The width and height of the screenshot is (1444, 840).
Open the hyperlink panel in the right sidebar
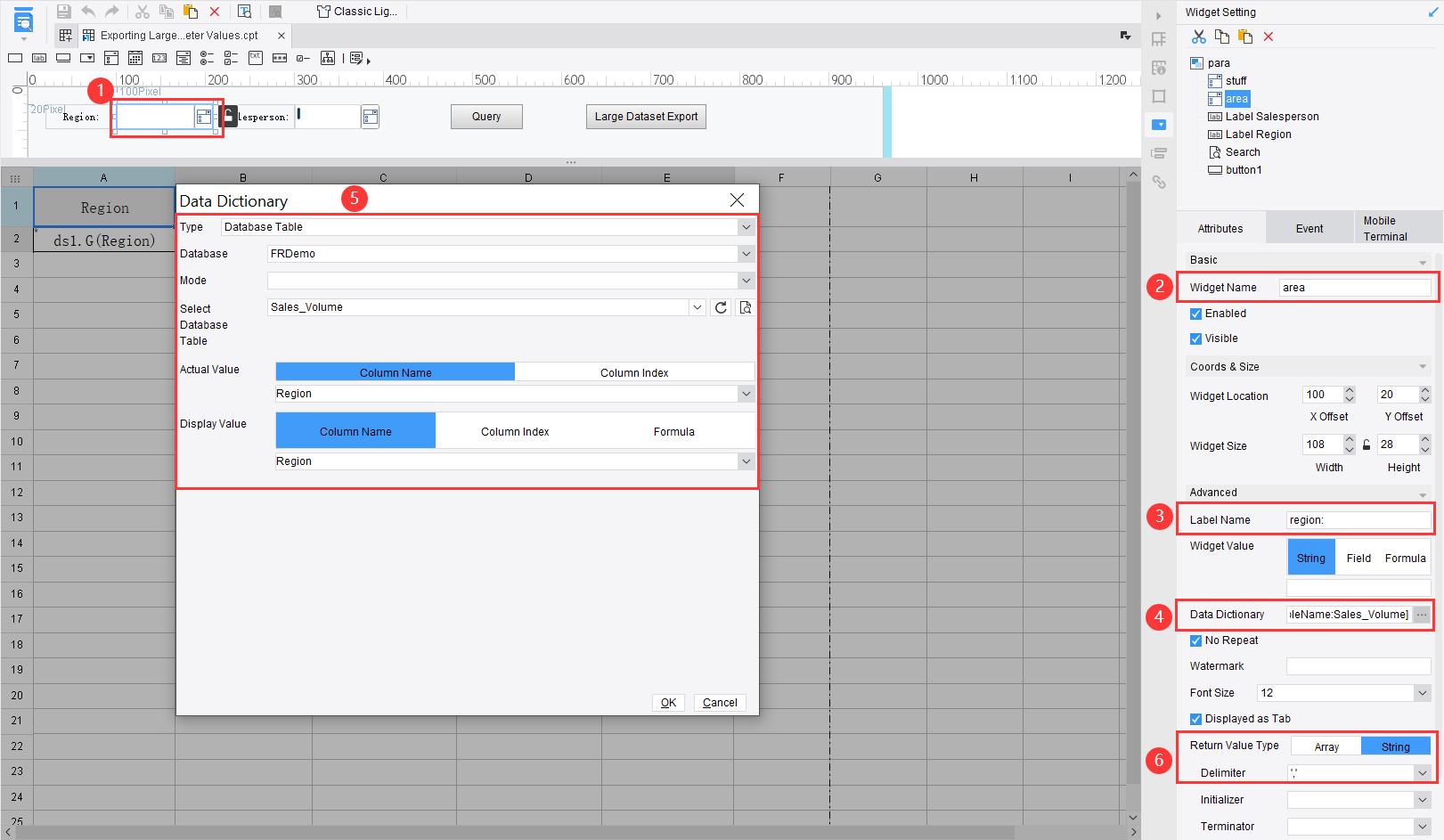pos(1159,182)
